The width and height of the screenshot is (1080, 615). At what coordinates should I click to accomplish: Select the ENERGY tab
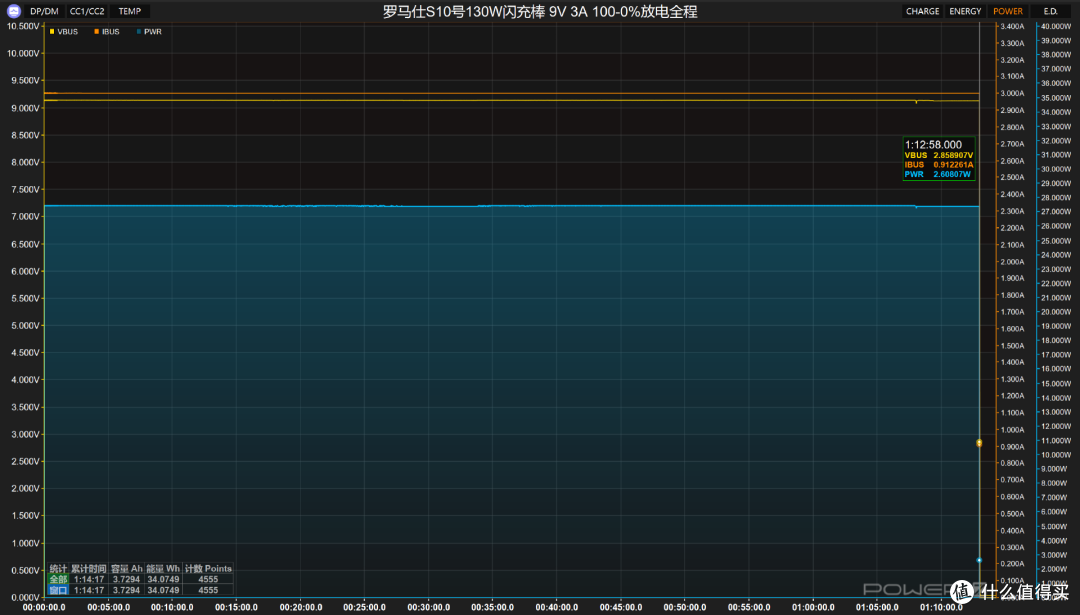point(965,11)
